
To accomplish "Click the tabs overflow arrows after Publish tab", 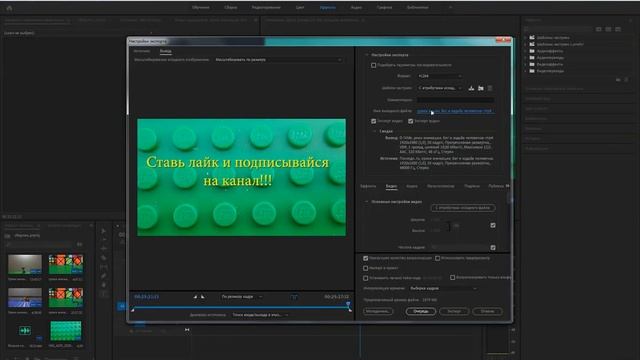I will [508, 186].
